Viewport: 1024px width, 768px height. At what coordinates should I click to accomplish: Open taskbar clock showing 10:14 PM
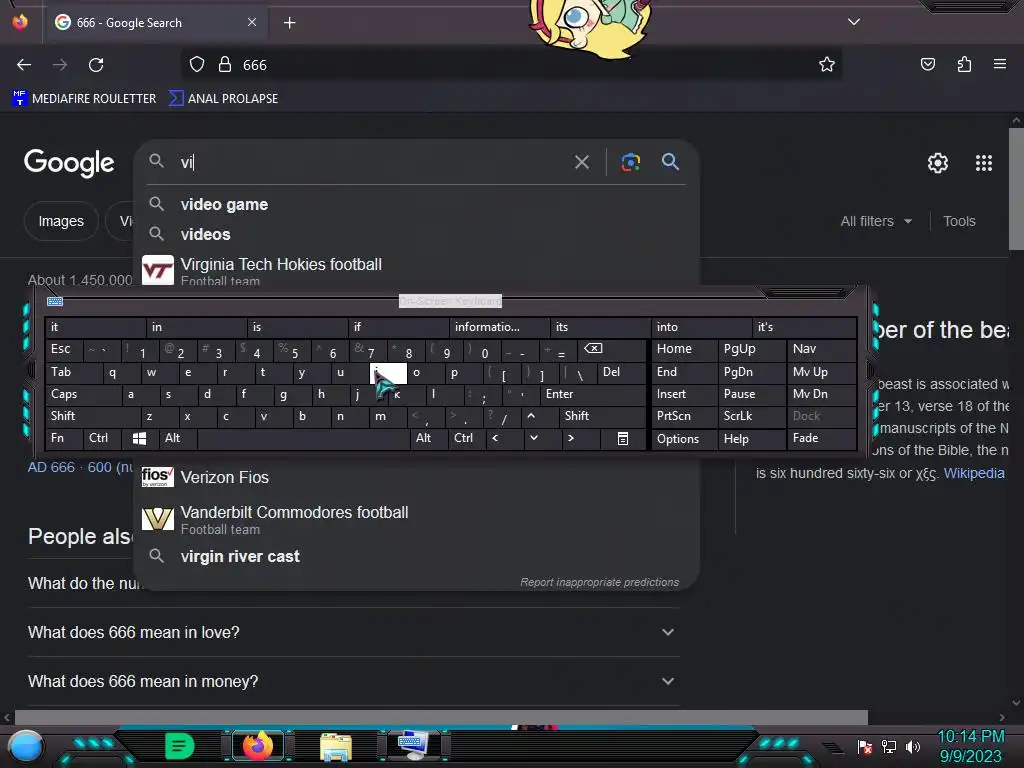pyautogui.click(x=970, y=737)
